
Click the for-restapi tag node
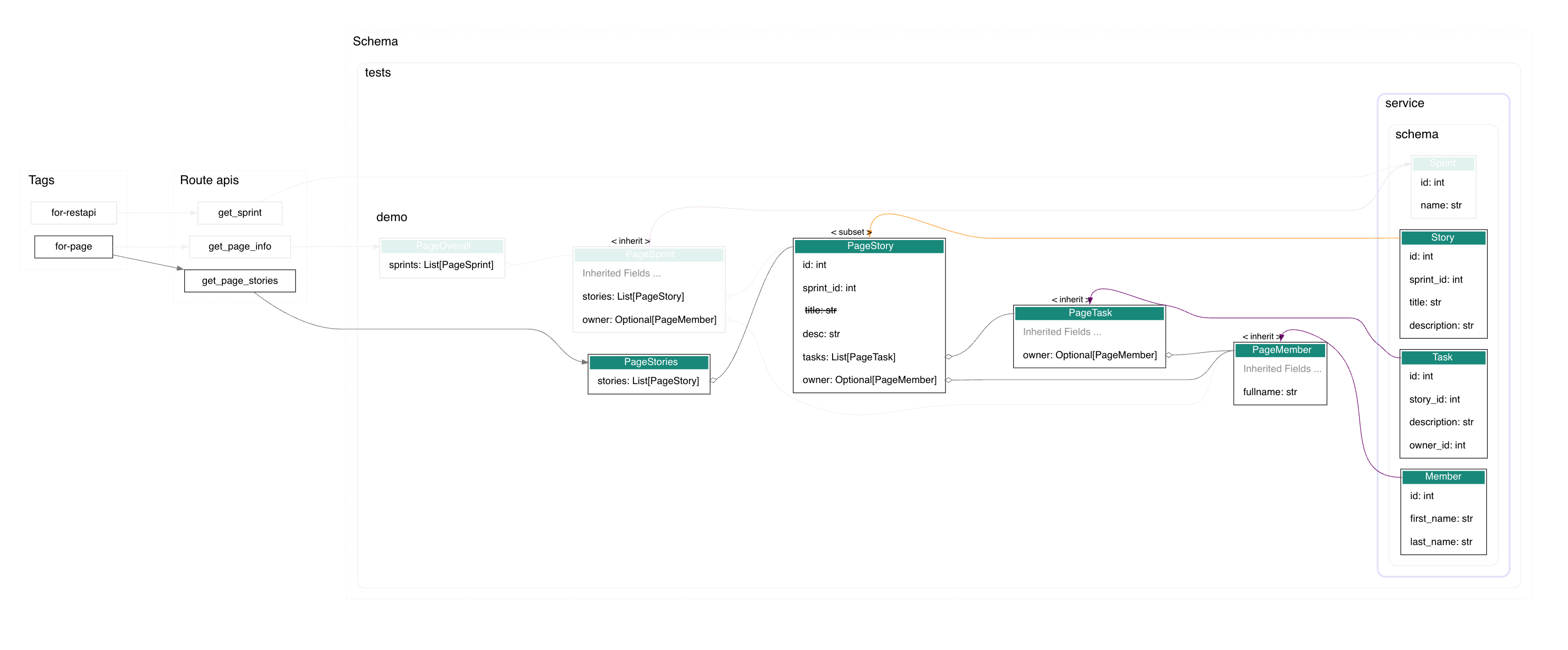pyautogui.click(x=73, y=212)
